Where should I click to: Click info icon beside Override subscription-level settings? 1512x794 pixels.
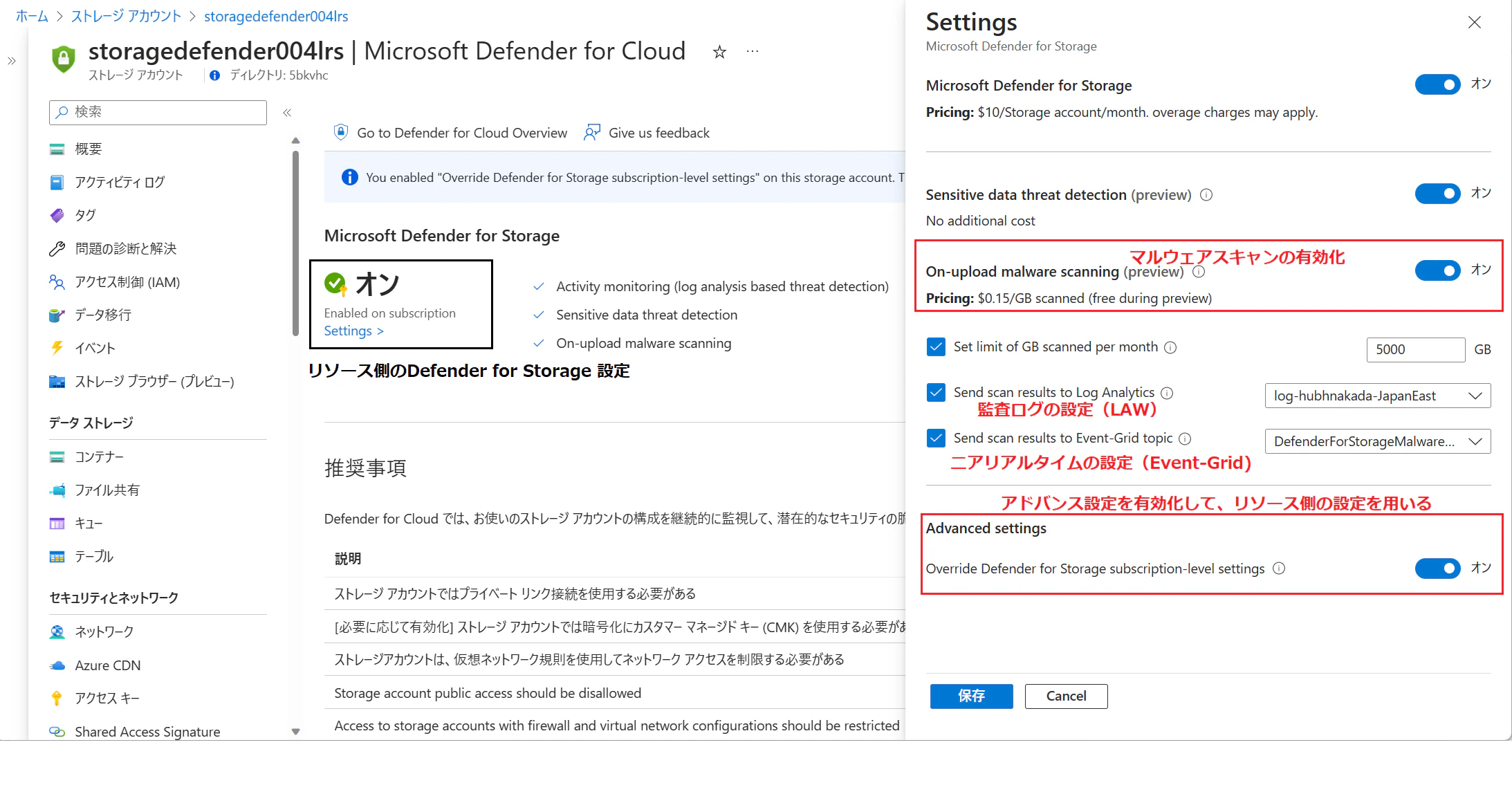(1279, 569)
